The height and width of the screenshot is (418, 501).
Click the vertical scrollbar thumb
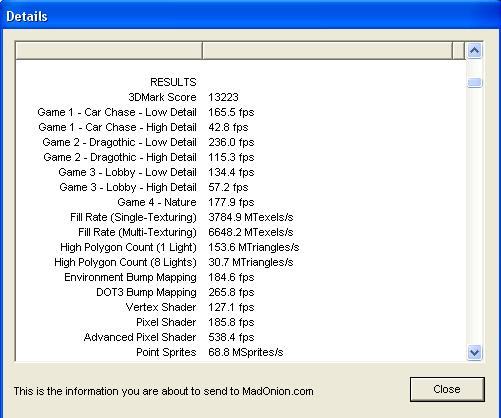point(474,82)
